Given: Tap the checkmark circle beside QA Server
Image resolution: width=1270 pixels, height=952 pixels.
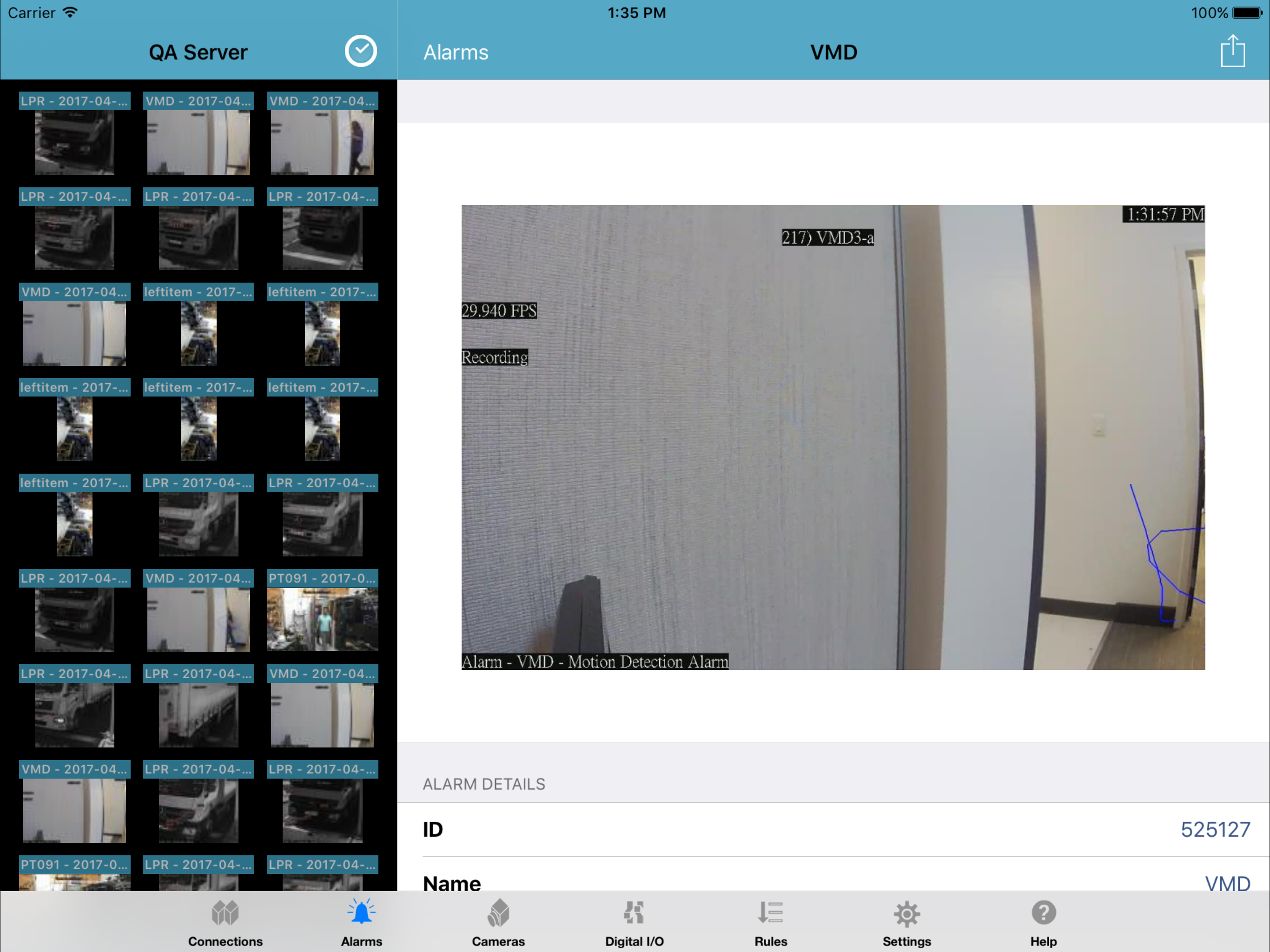Looking at the screenshot, I should pyautogui.click(x=361, y=51).
